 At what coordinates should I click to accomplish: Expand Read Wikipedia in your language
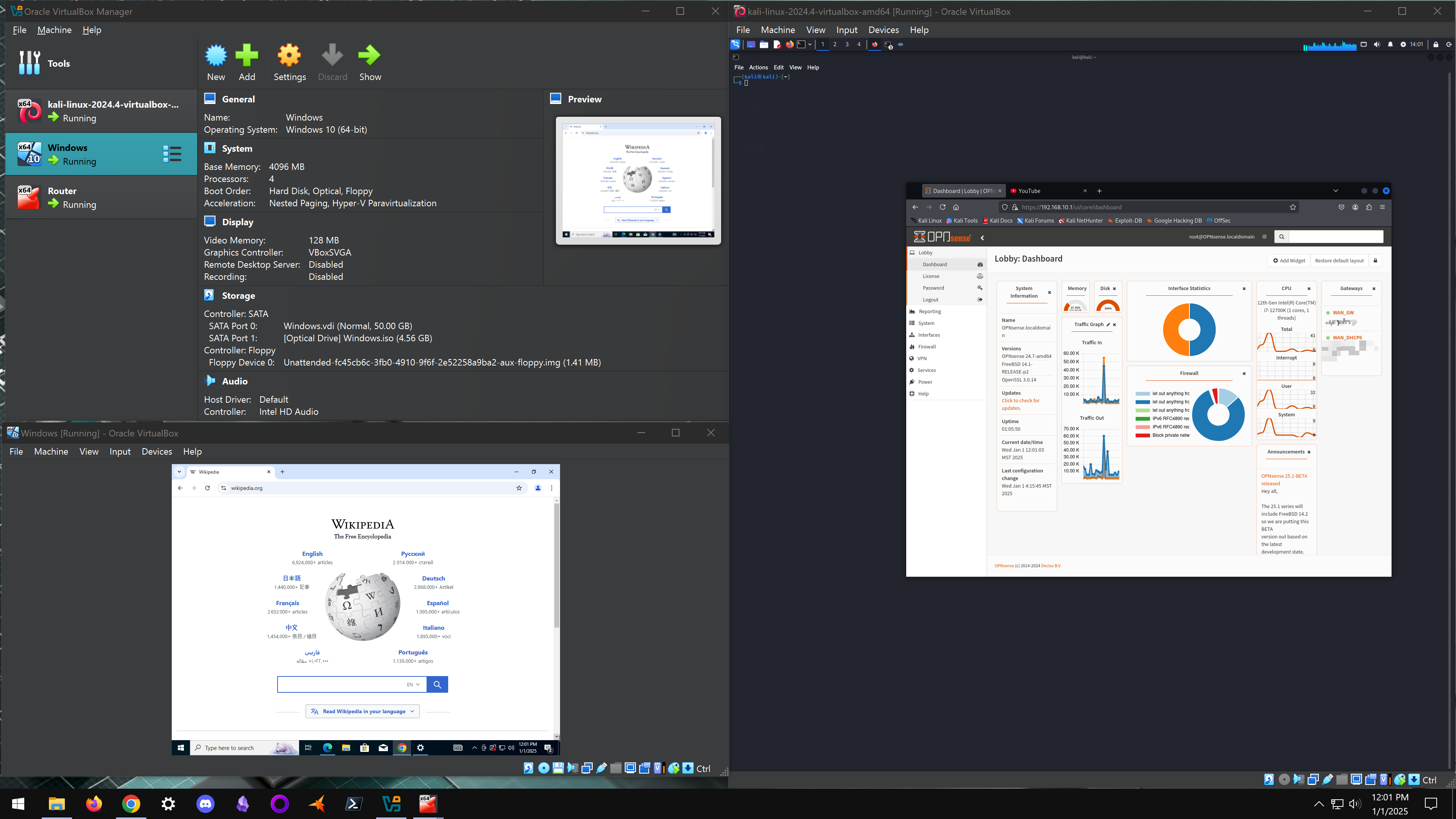363,712
